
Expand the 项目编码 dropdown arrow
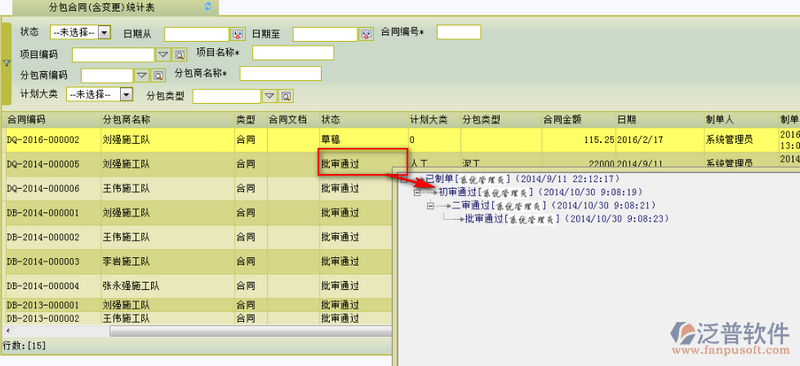point(163,55)
